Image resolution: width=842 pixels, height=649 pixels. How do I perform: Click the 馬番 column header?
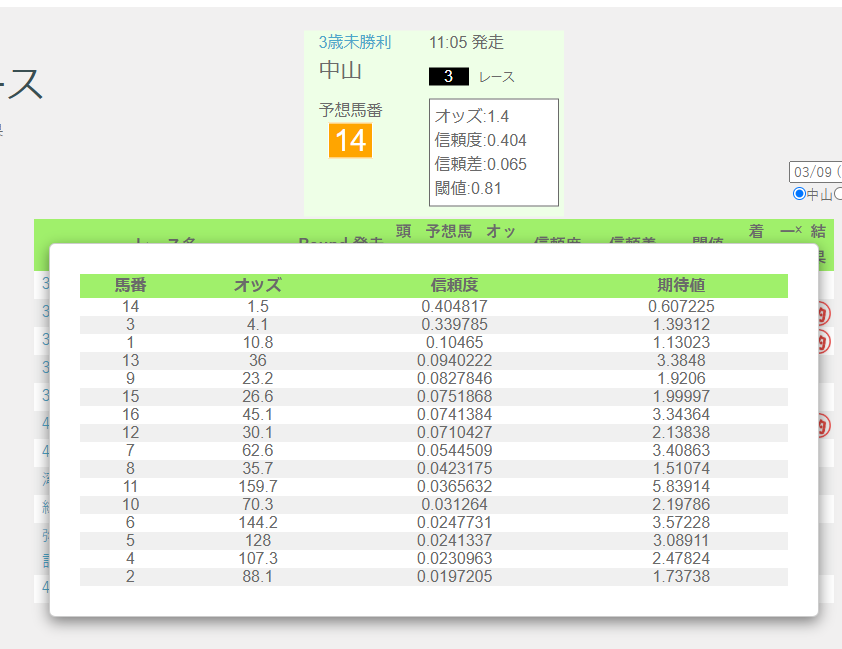[x=131, y=285]
